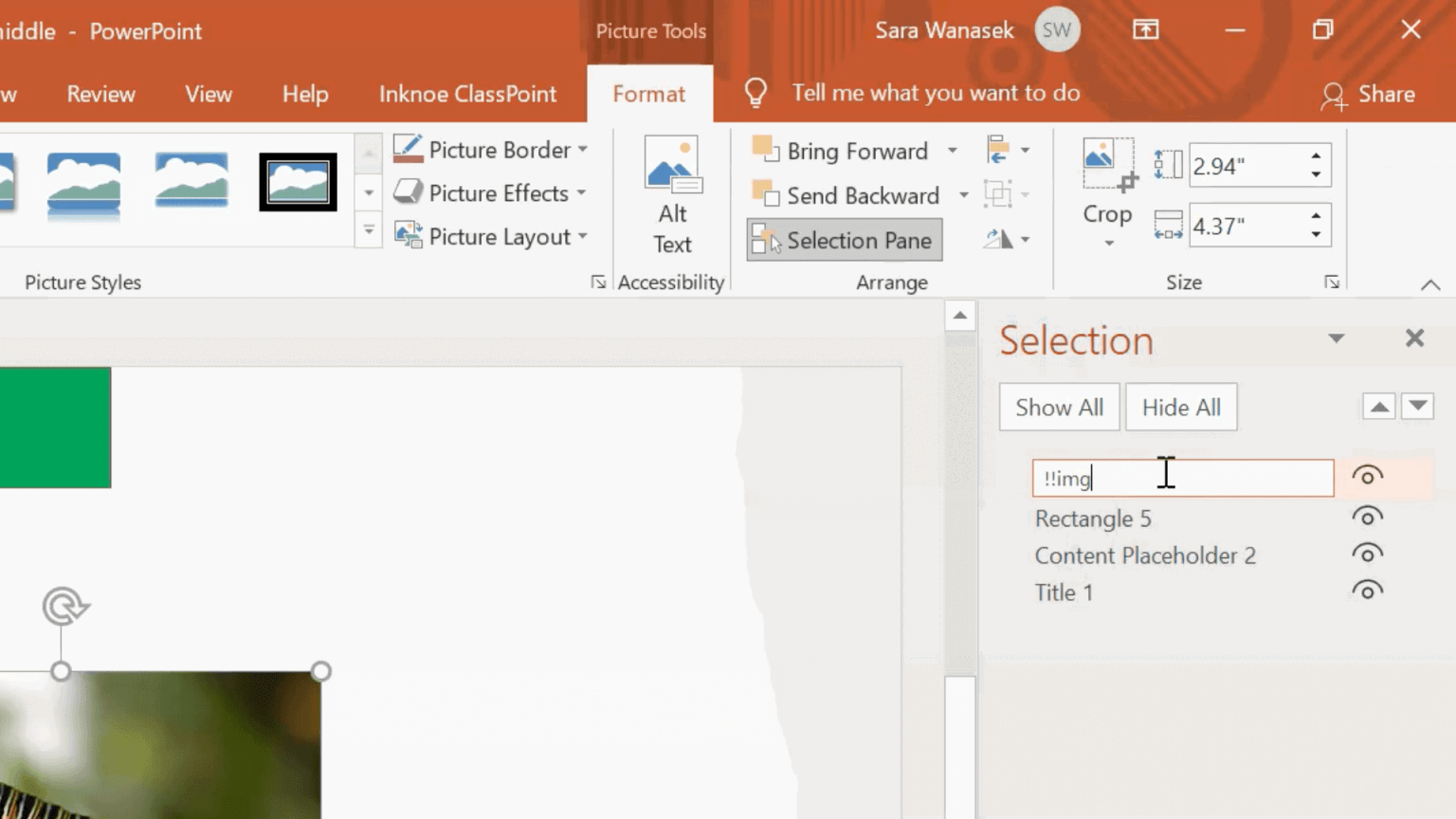This screenshot has height=819, width=1456.
Task: Toggle visibility of Rectangle 5
Action: click(1367, 518)
